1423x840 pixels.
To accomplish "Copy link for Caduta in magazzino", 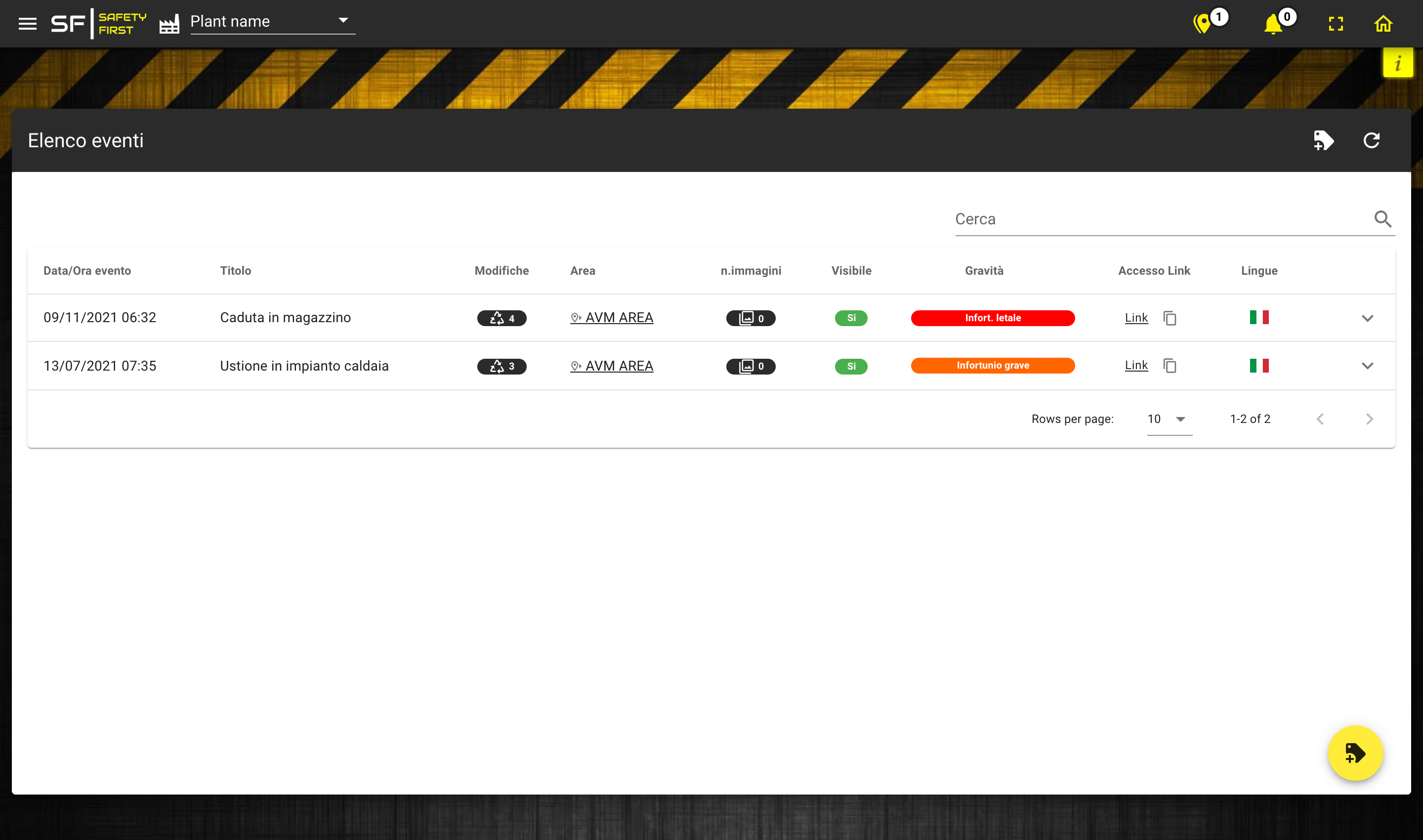I will 1170,318.
